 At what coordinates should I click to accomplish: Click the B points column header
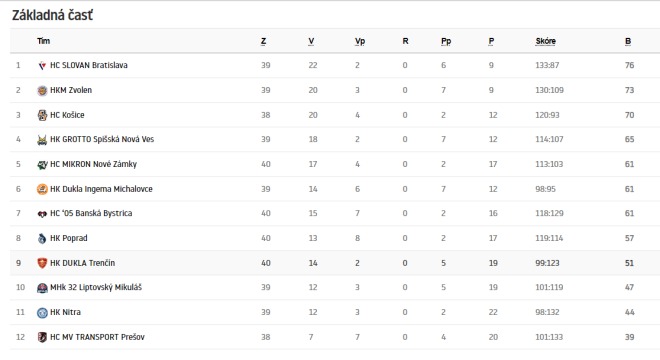tap(628, 41)
